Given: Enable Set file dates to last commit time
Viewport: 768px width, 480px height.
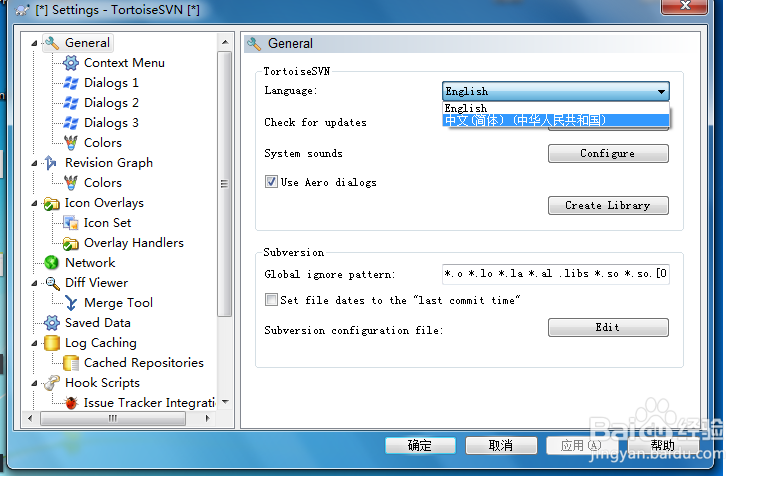Looking at the screenshot, I should (271, 299).
